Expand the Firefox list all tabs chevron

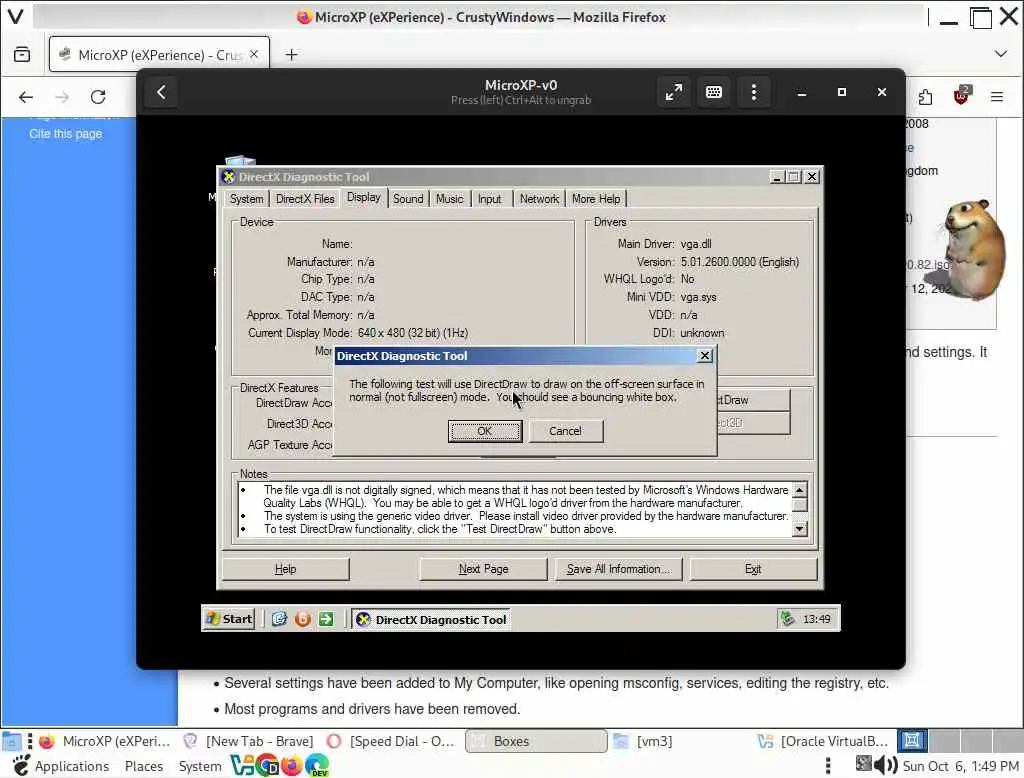pyautogui.click(x=1000, y=54)
